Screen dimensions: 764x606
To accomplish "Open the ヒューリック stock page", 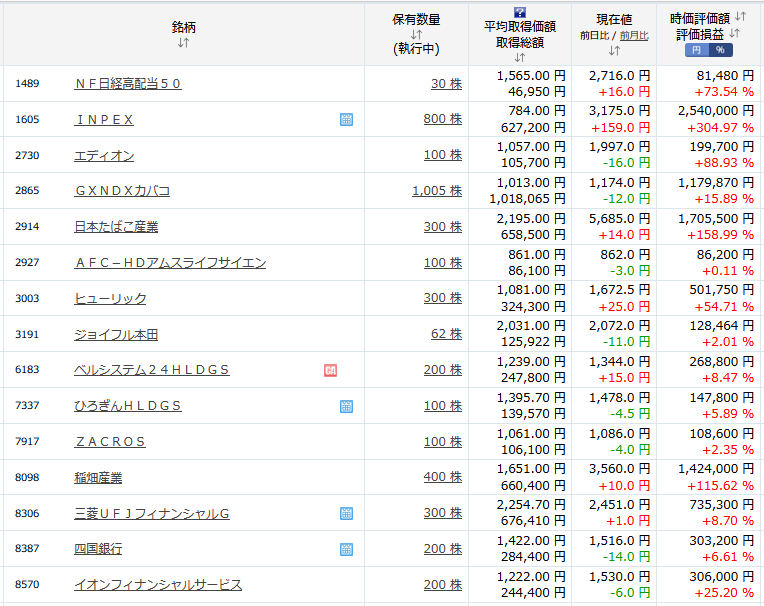I will [x=110, y=299].
